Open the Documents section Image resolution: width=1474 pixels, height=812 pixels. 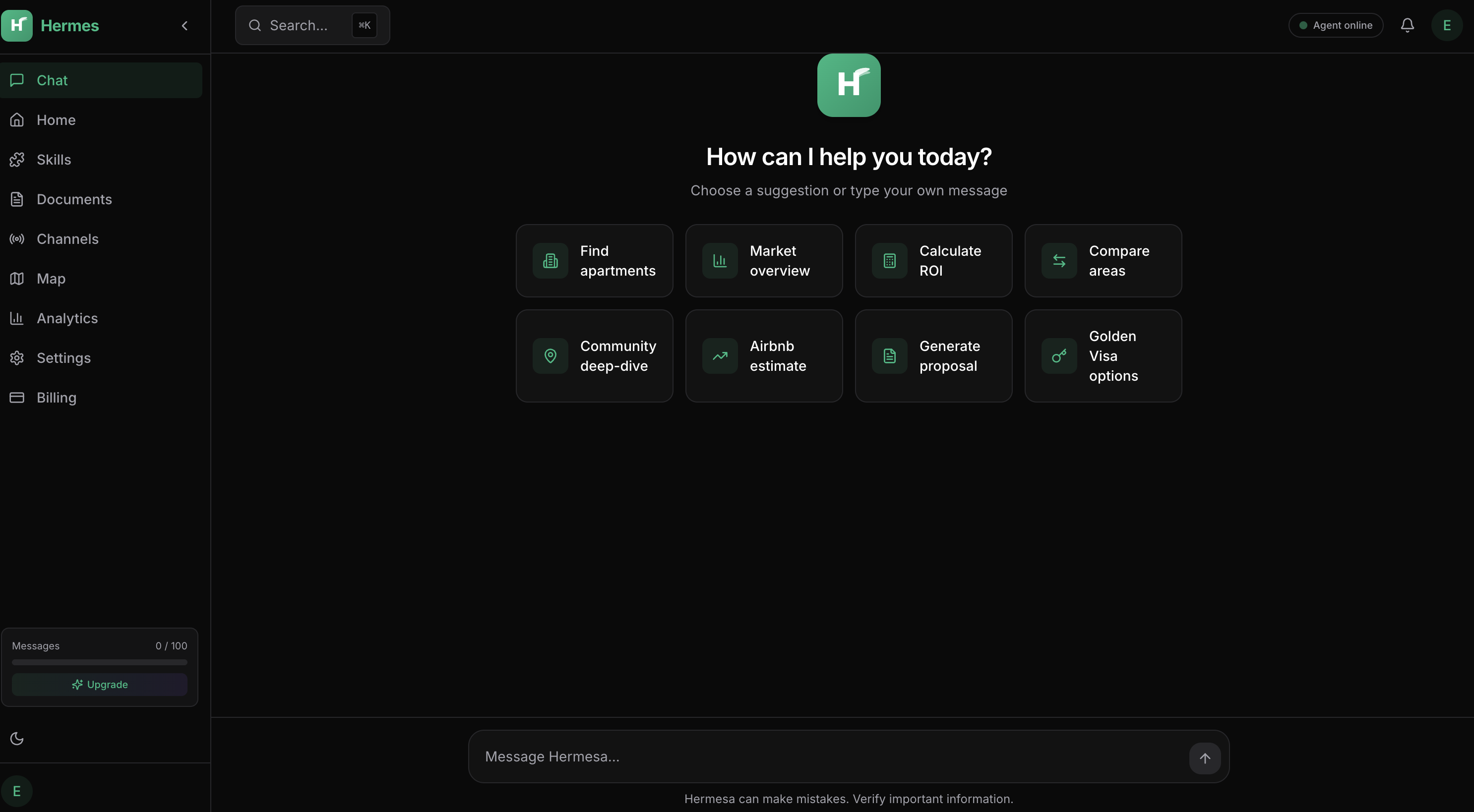(x=74, y=199)
